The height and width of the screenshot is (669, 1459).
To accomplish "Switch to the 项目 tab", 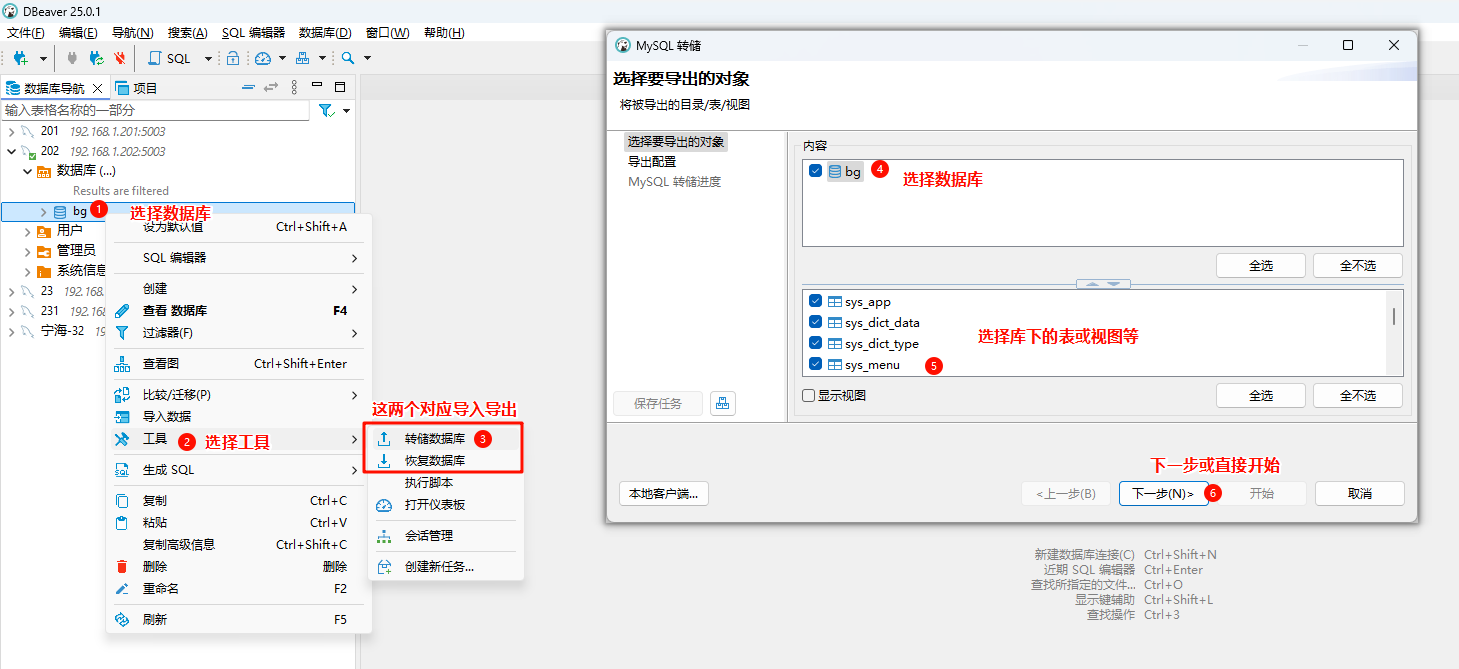I will [x=137, y=87].
